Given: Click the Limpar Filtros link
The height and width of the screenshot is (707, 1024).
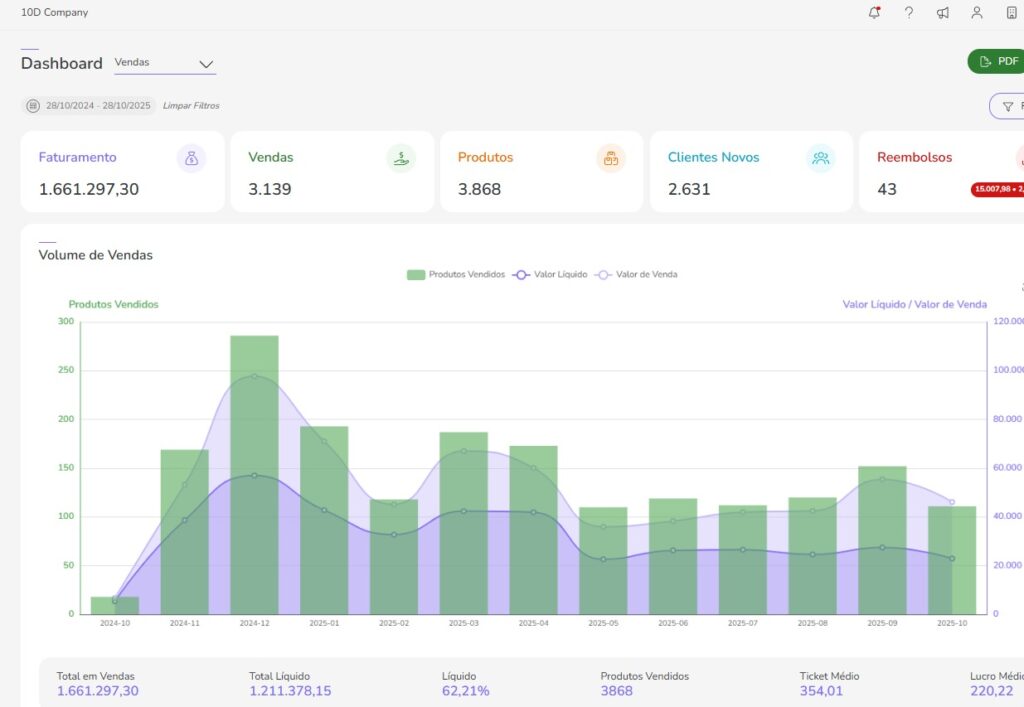Looking at the screenshot, I should coord(191,106).
